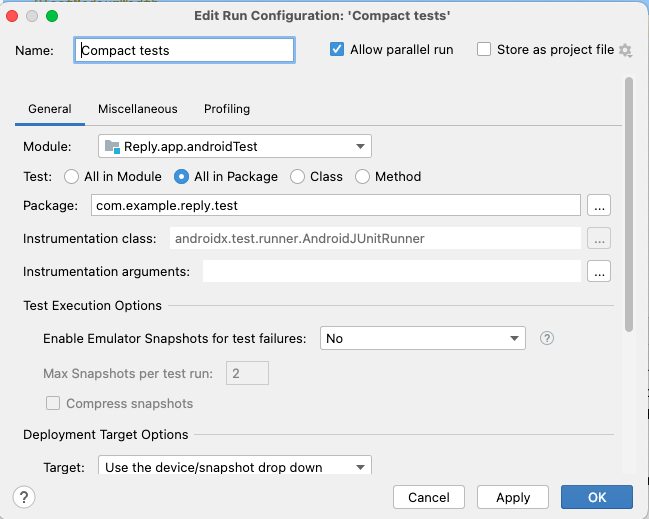The height and width of the screenshot is (519, 649).
Task: Expand Enable Emulator Snapshots dropdown
Action: click(x=422, y=338)
